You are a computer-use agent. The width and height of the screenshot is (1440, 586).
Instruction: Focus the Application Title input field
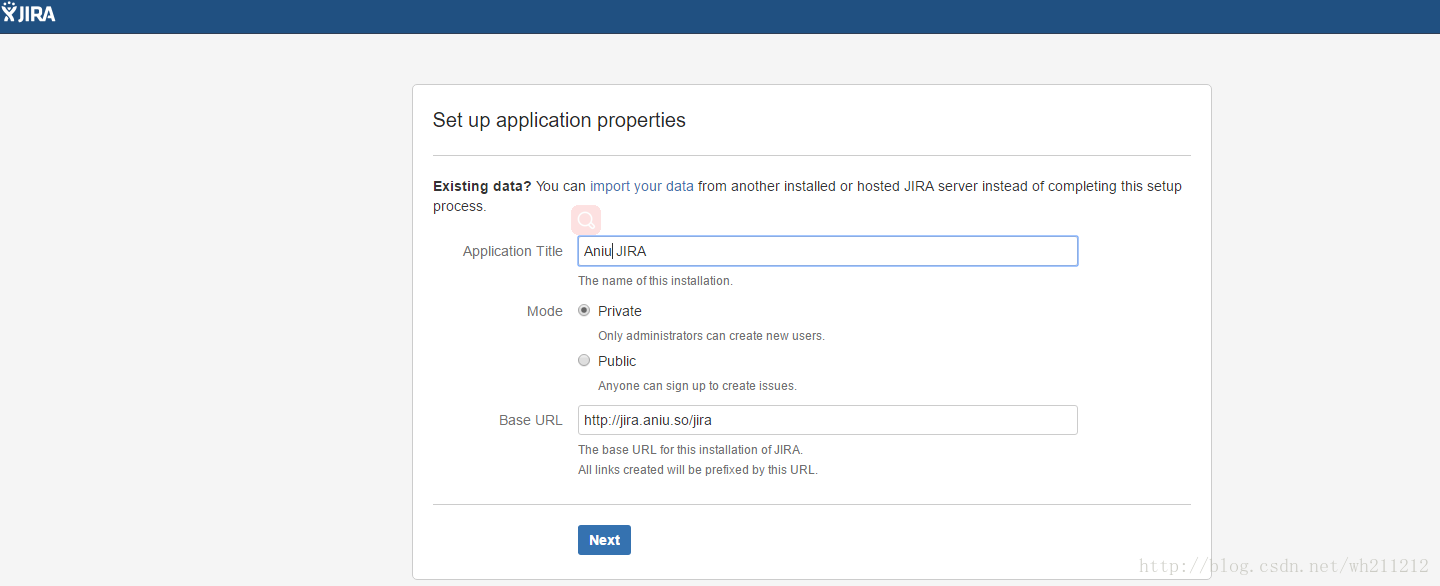click(828, 251)
